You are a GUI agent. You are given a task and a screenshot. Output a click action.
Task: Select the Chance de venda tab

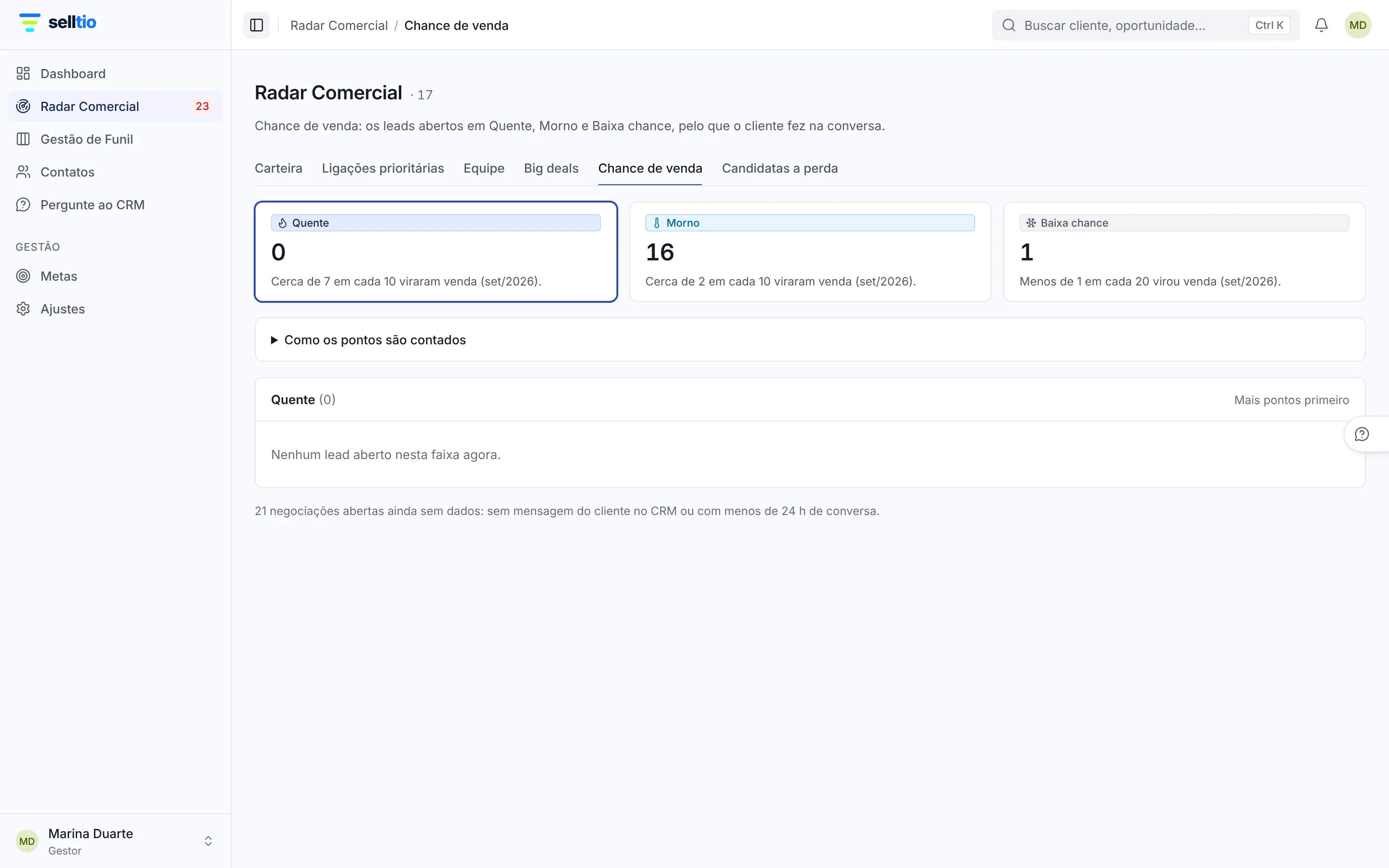(650, 168)
